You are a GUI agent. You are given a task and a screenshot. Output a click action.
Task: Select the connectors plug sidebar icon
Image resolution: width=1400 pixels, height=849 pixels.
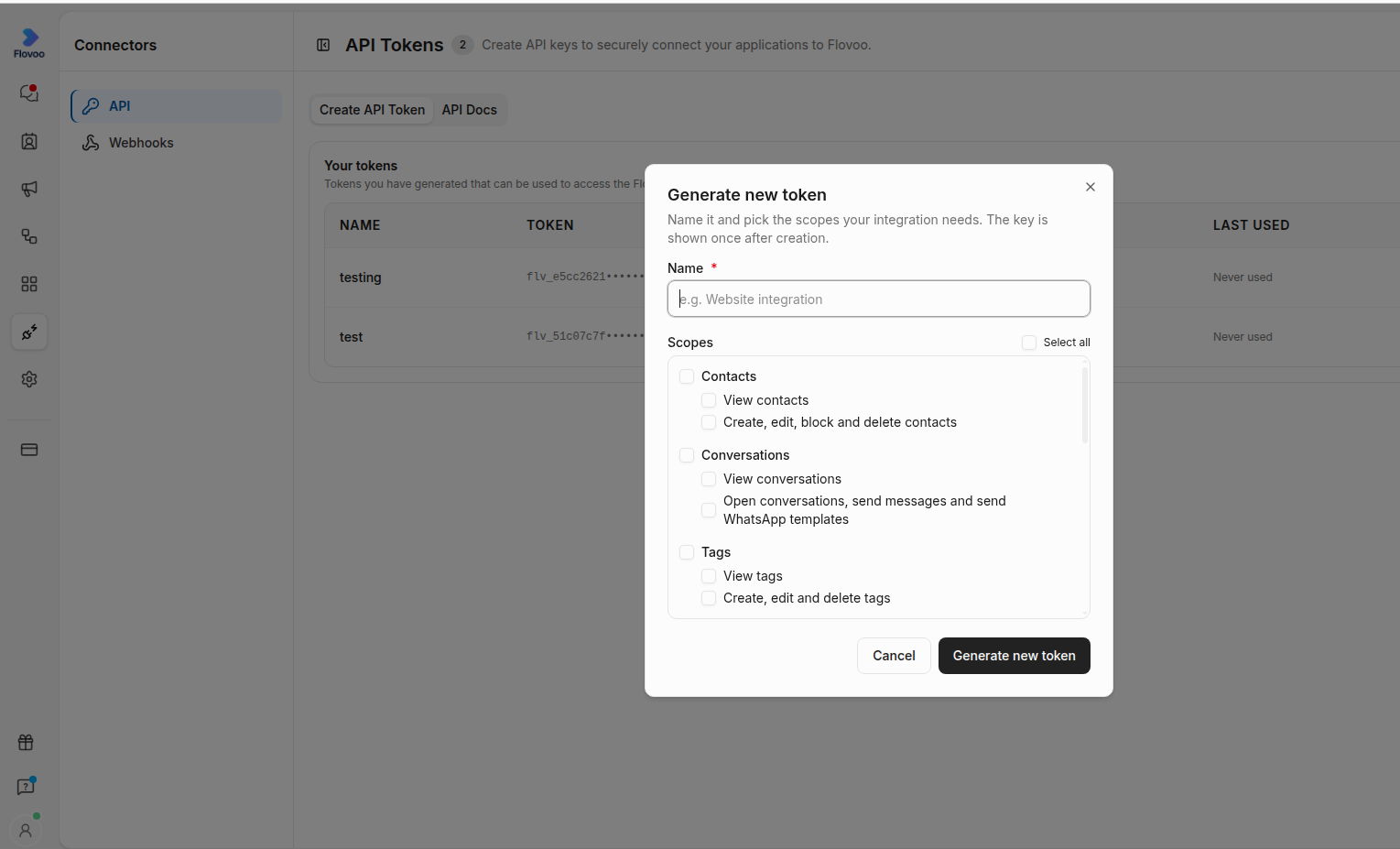pyautogui.click(x=29, y=332)
